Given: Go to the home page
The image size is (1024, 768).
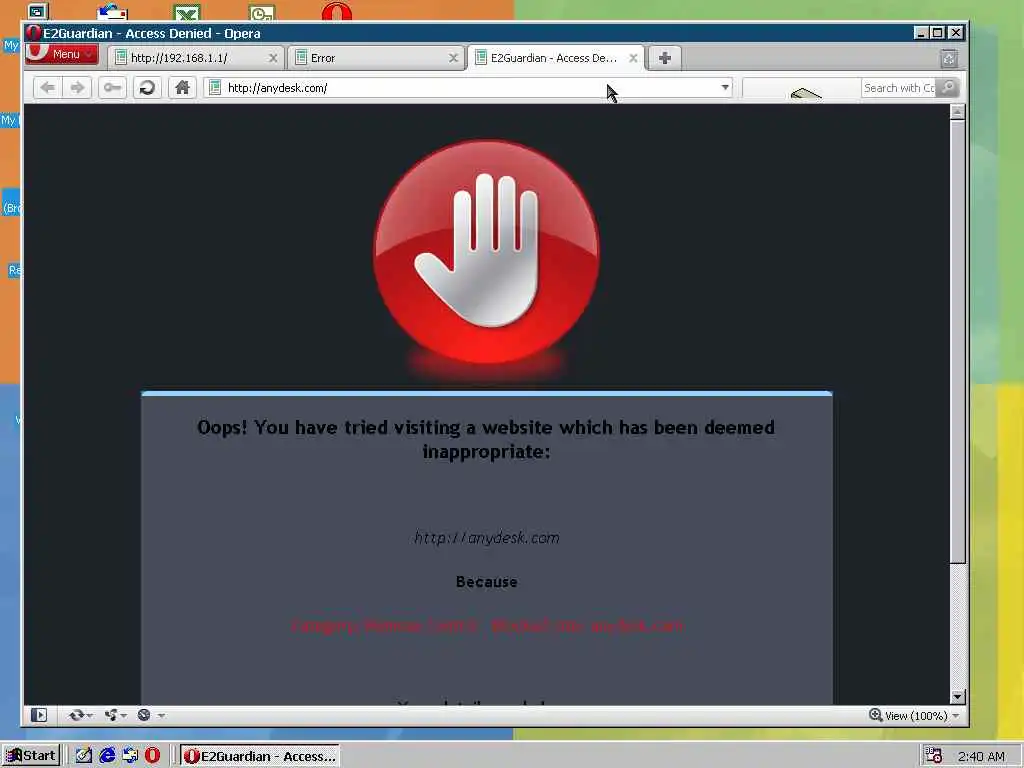Looking at the screenshot, I should (x=182, y=88).
